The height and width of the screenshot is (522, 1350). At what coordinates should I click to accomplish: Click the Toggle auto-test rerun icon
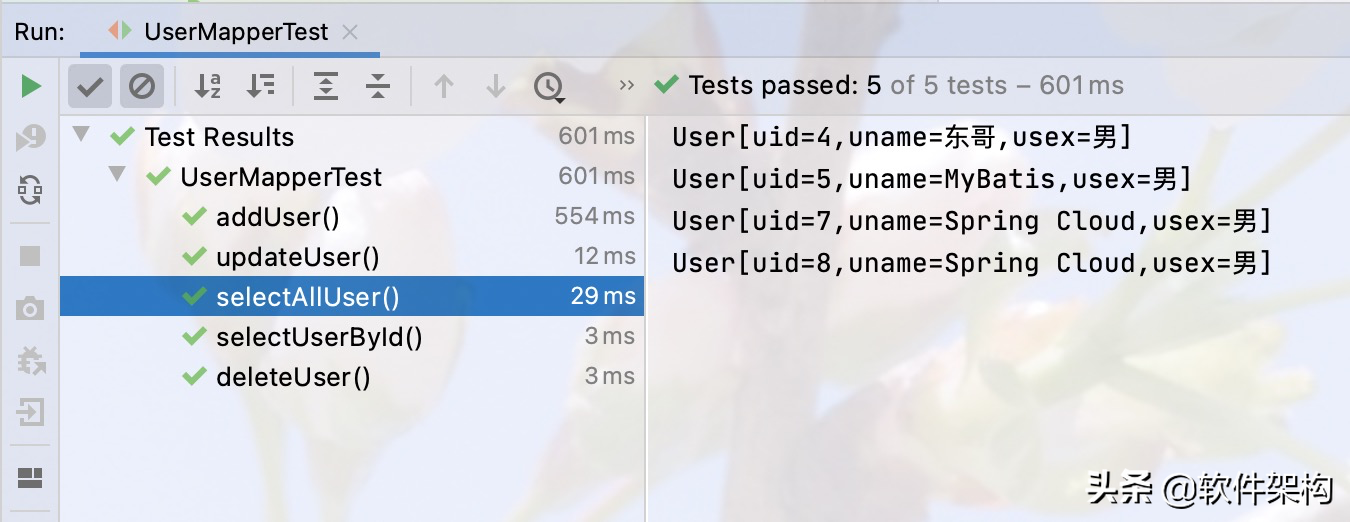[x=31, y=189]
